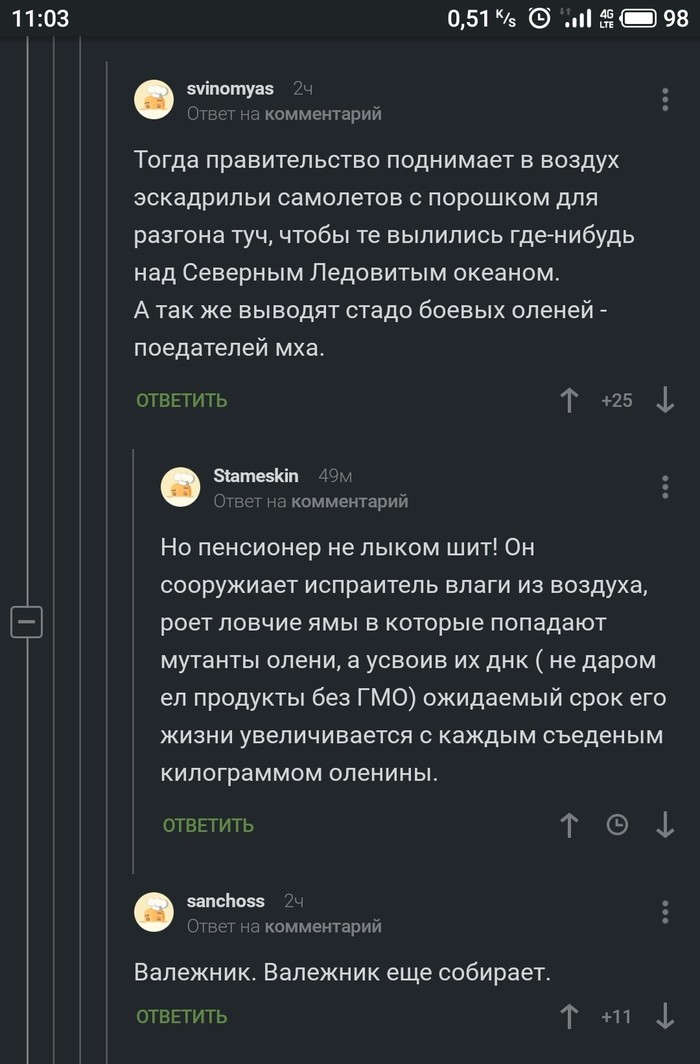Downvote sanchoss's comment

[x=665, y=1016]
